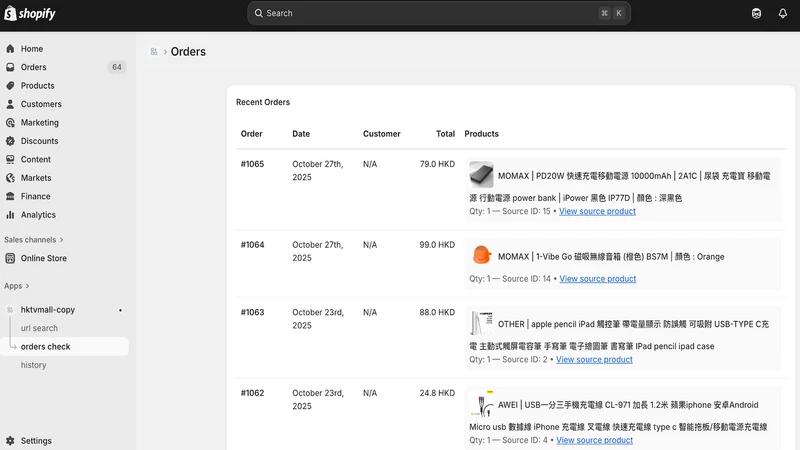Image resolution: width=800 pixels, height=450 pixels.
Task: Focus the top Search field
Action: tap(439, 13)
